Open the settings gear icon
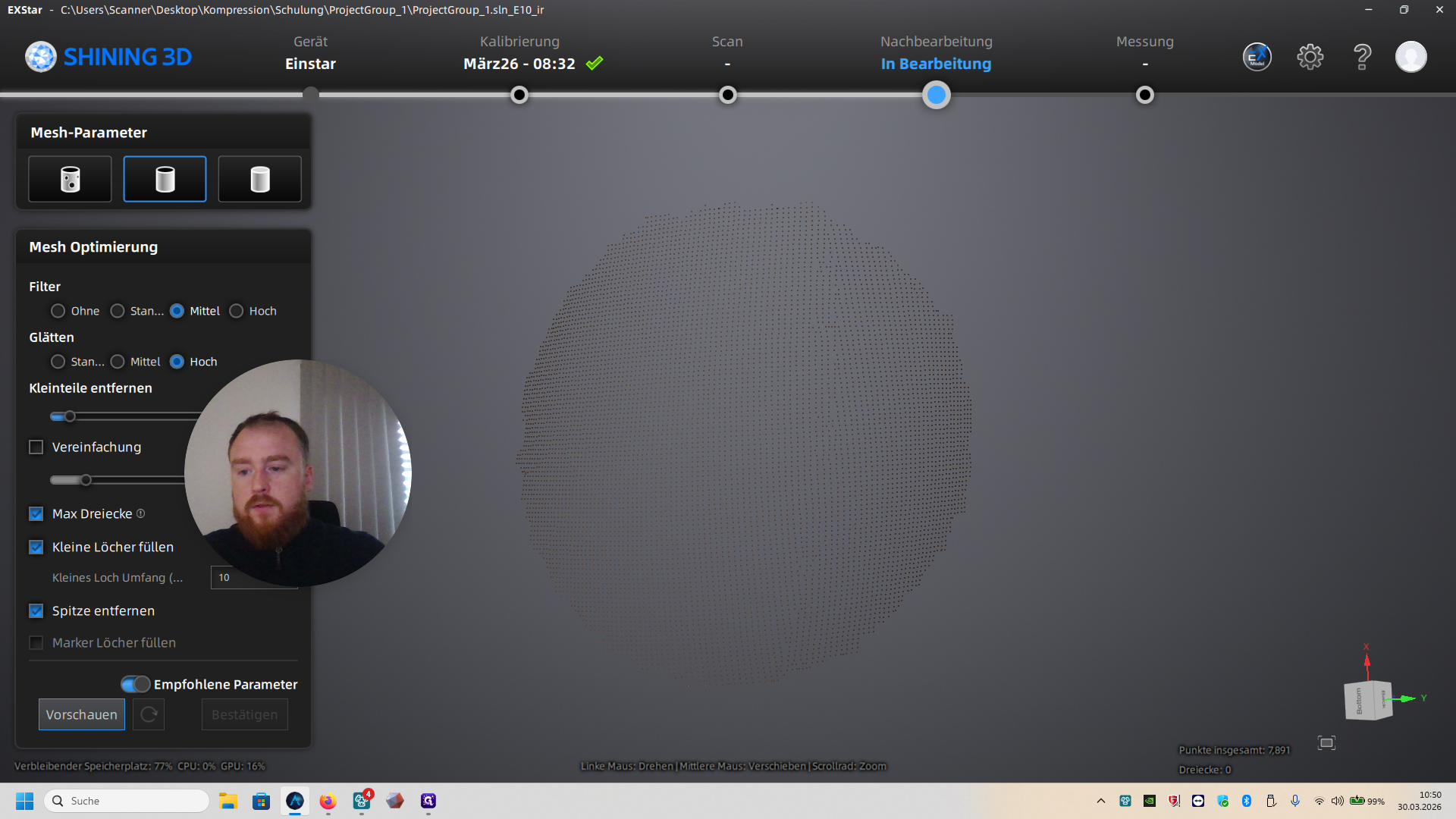Image resolution: width=1456 pixels, height=819 pixels. click(x=1310, y=57)
